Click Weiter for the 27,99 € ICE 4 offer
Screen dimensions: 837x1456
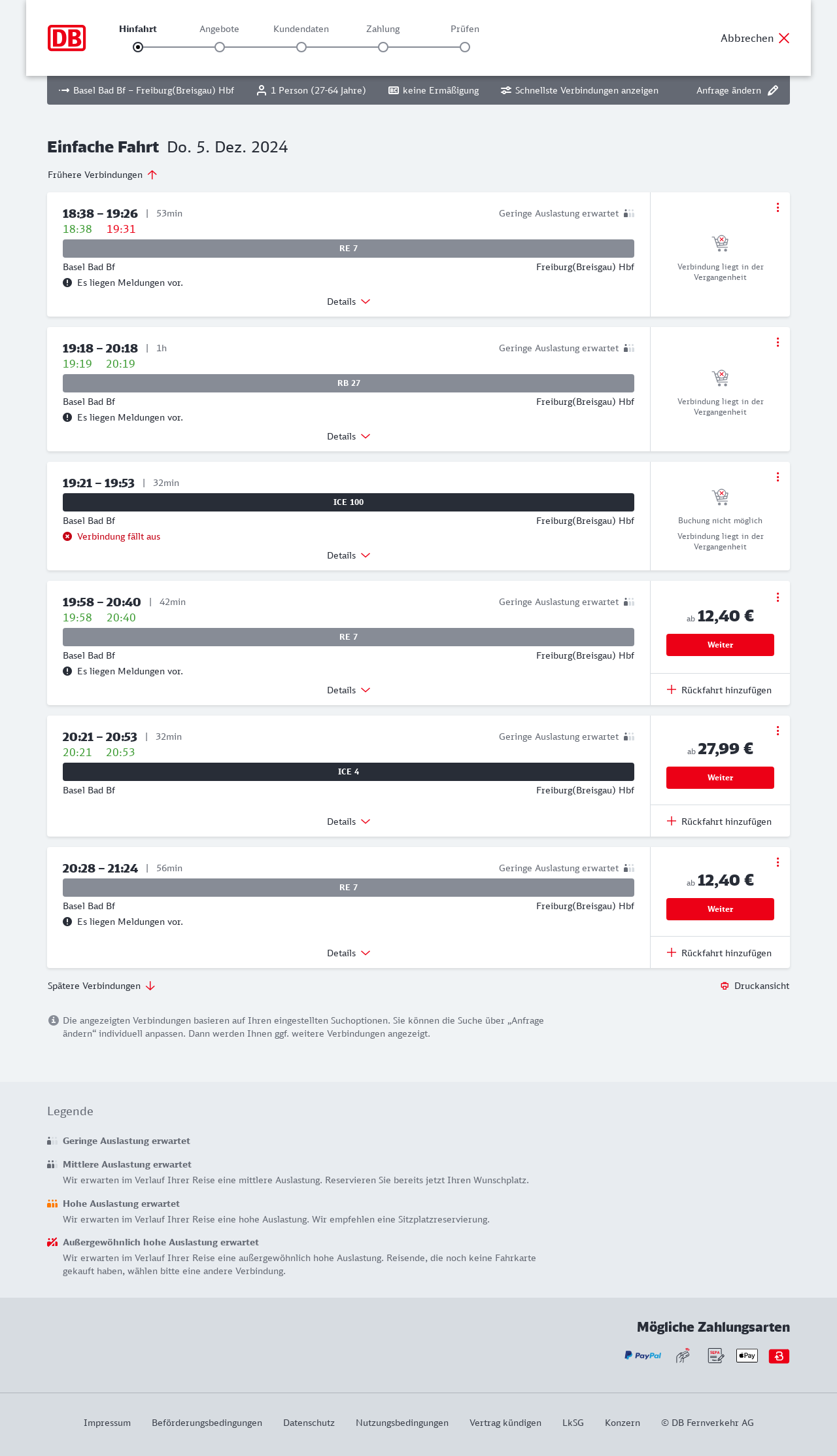click(720, 778)
